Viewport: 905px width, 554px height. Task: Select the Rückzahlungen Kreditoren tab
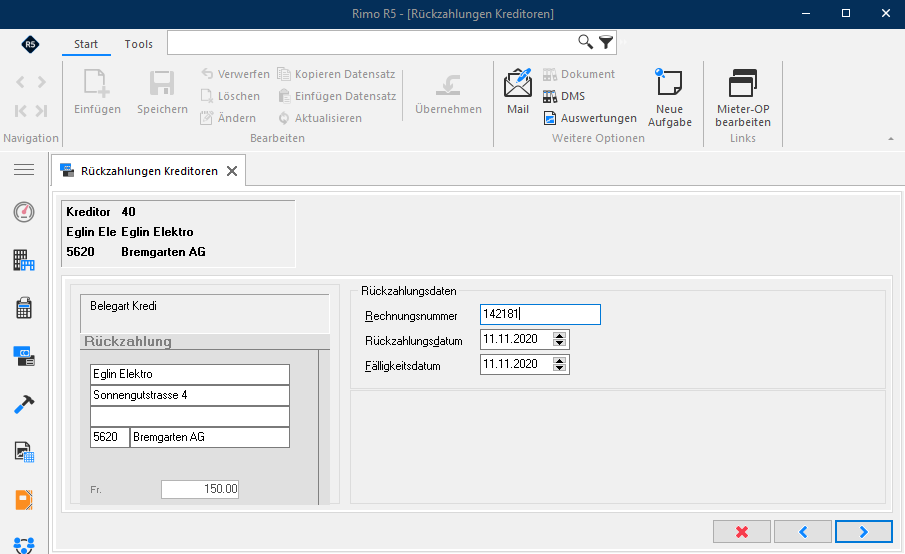pyautogui.click(x=149, y=171)
